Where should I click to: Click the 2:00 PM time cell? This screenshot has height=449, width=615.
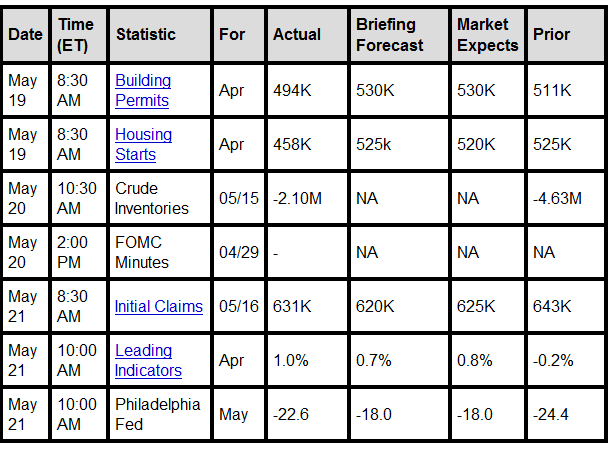tap(77, 252)
